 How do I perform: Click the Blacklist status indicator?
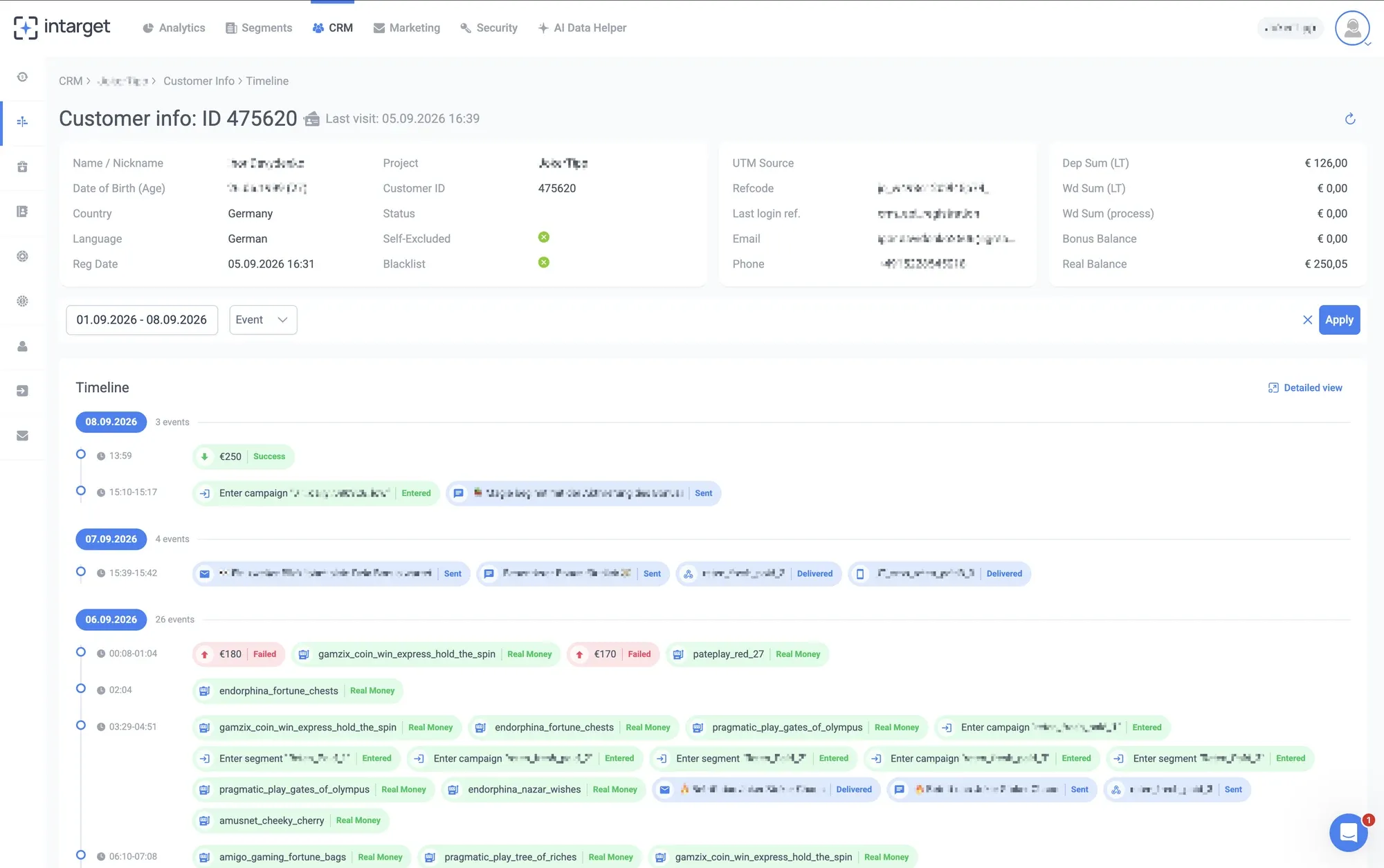tap(544, 263)
